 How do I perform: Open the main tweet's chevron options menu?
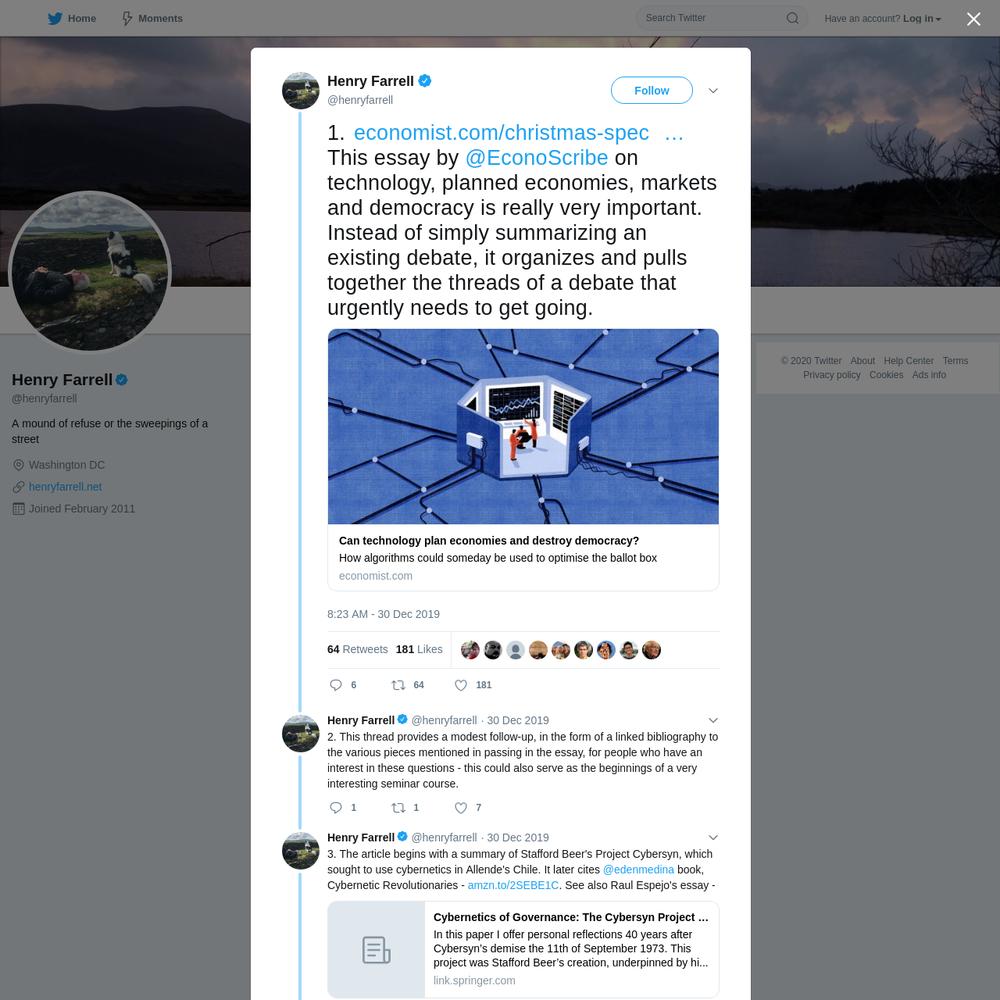[x=713, y=91]
